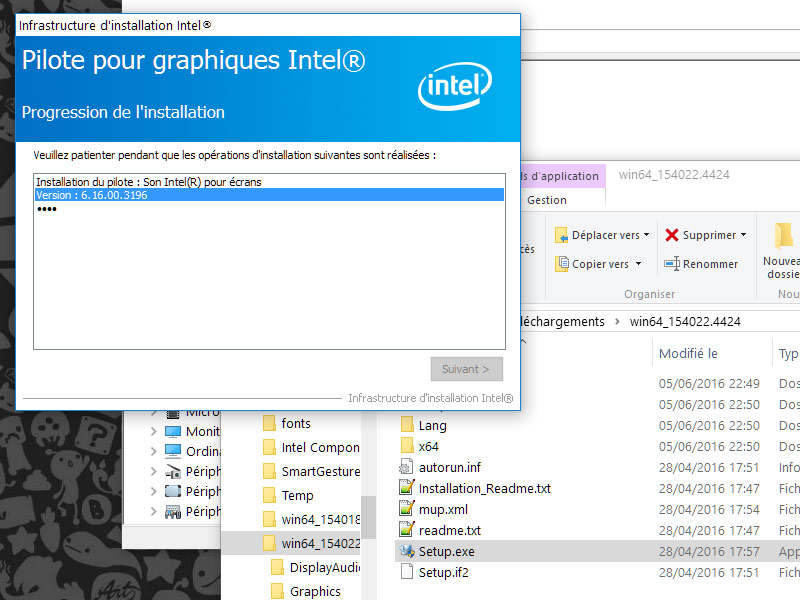Select the Version : 6.16.00.3196 row
This screenshot has height=600, width=800.
(x=269, y=195)
